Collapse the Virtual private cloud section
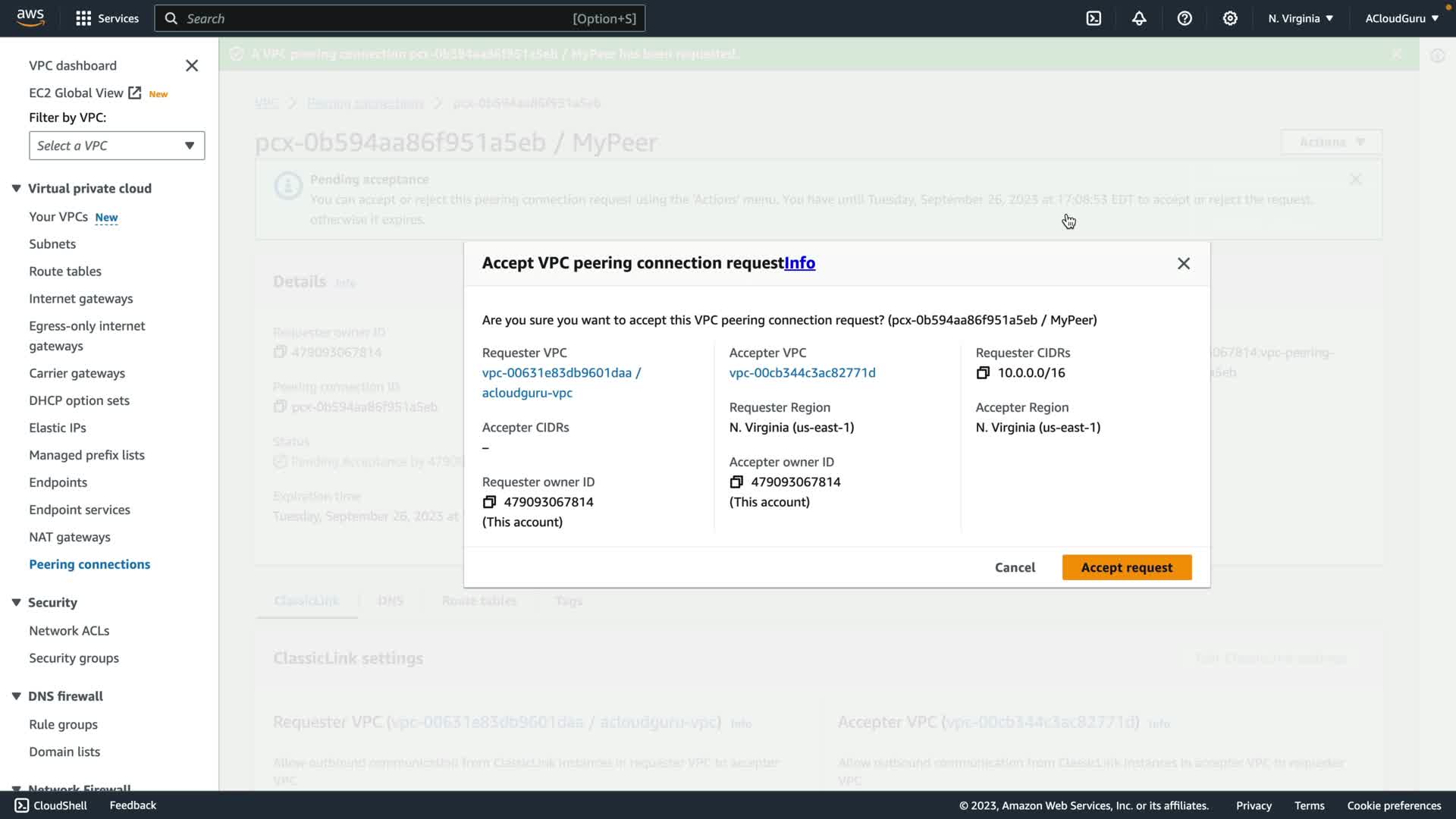 click(16, 188)
